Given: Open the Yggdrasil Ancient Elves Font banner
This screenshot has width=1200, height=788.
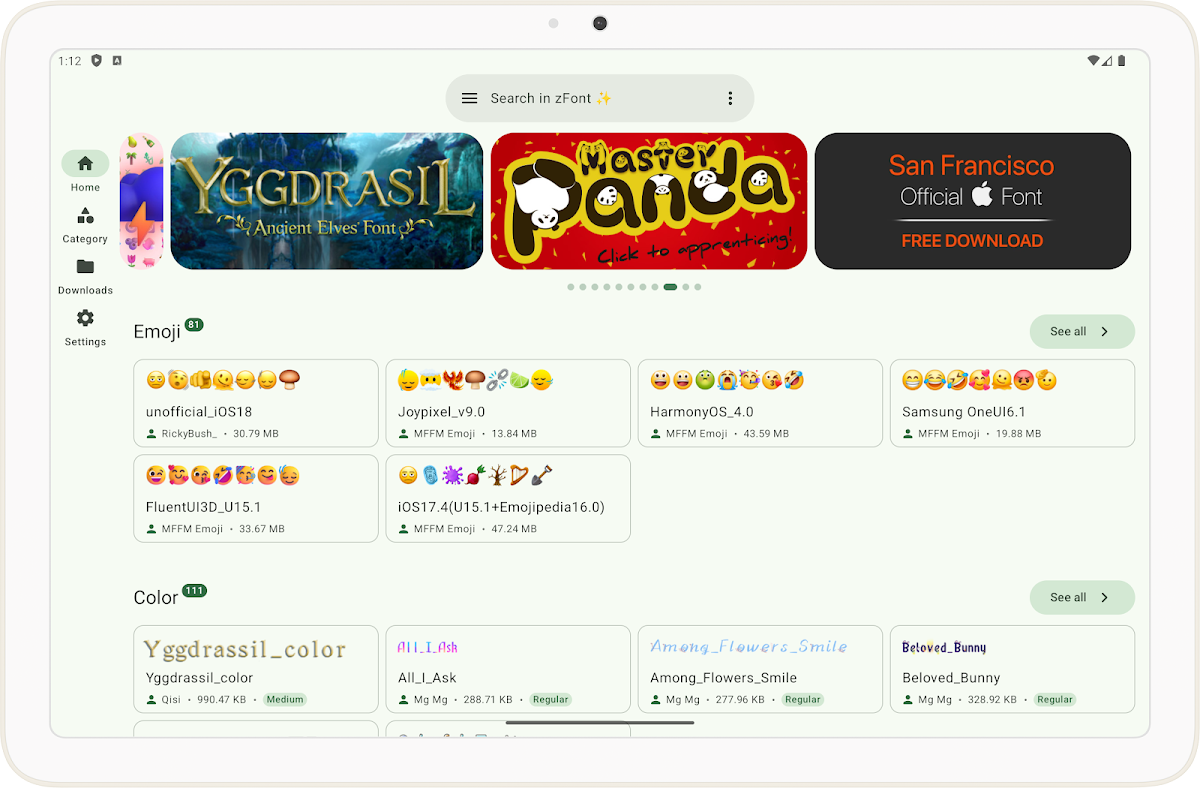Looking at the screenshot, I should click(x=327, y=201).
